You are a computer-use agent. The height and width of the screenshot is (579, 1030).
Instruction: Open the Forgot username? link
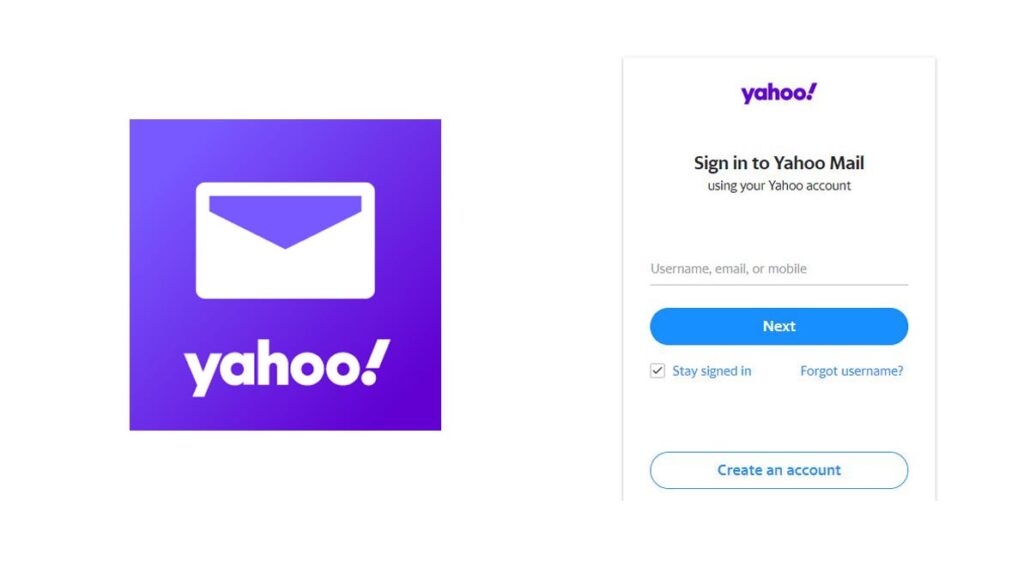[851, 371]
